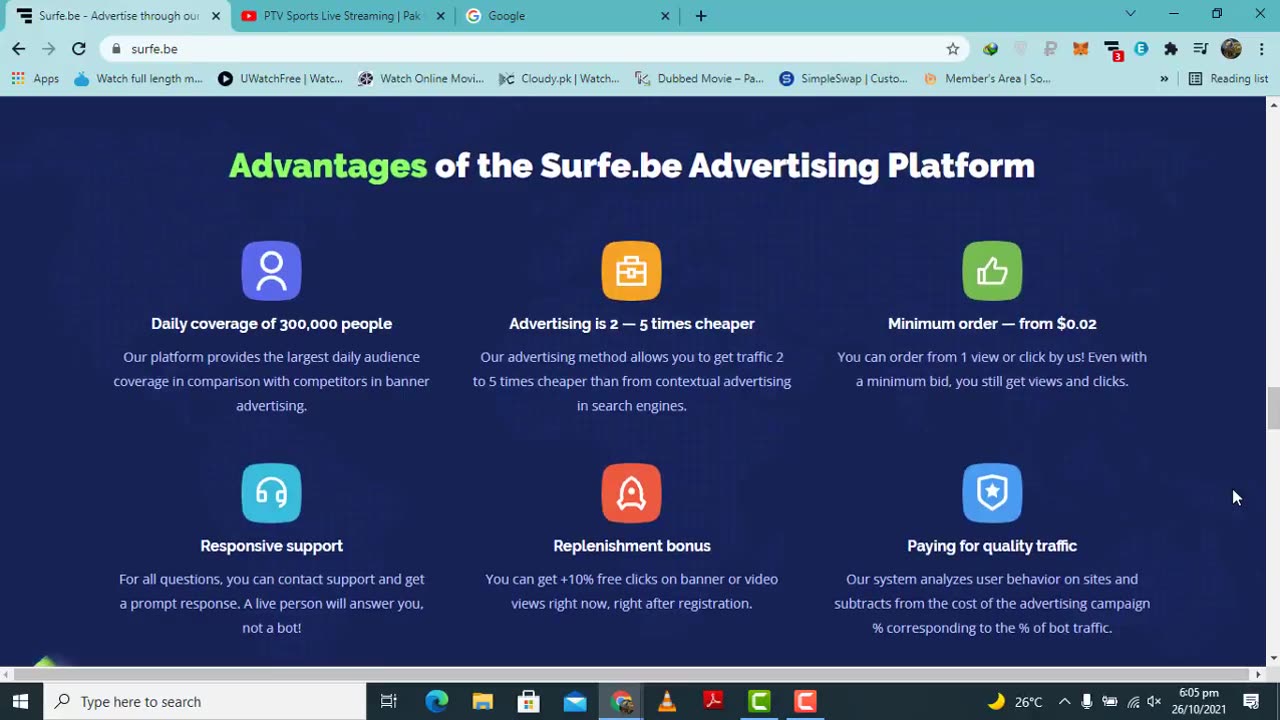The width and height of the screenshot is (1280, 720).
Task: Open the green Camtasia taskbar icon
Action: [759, 701]
